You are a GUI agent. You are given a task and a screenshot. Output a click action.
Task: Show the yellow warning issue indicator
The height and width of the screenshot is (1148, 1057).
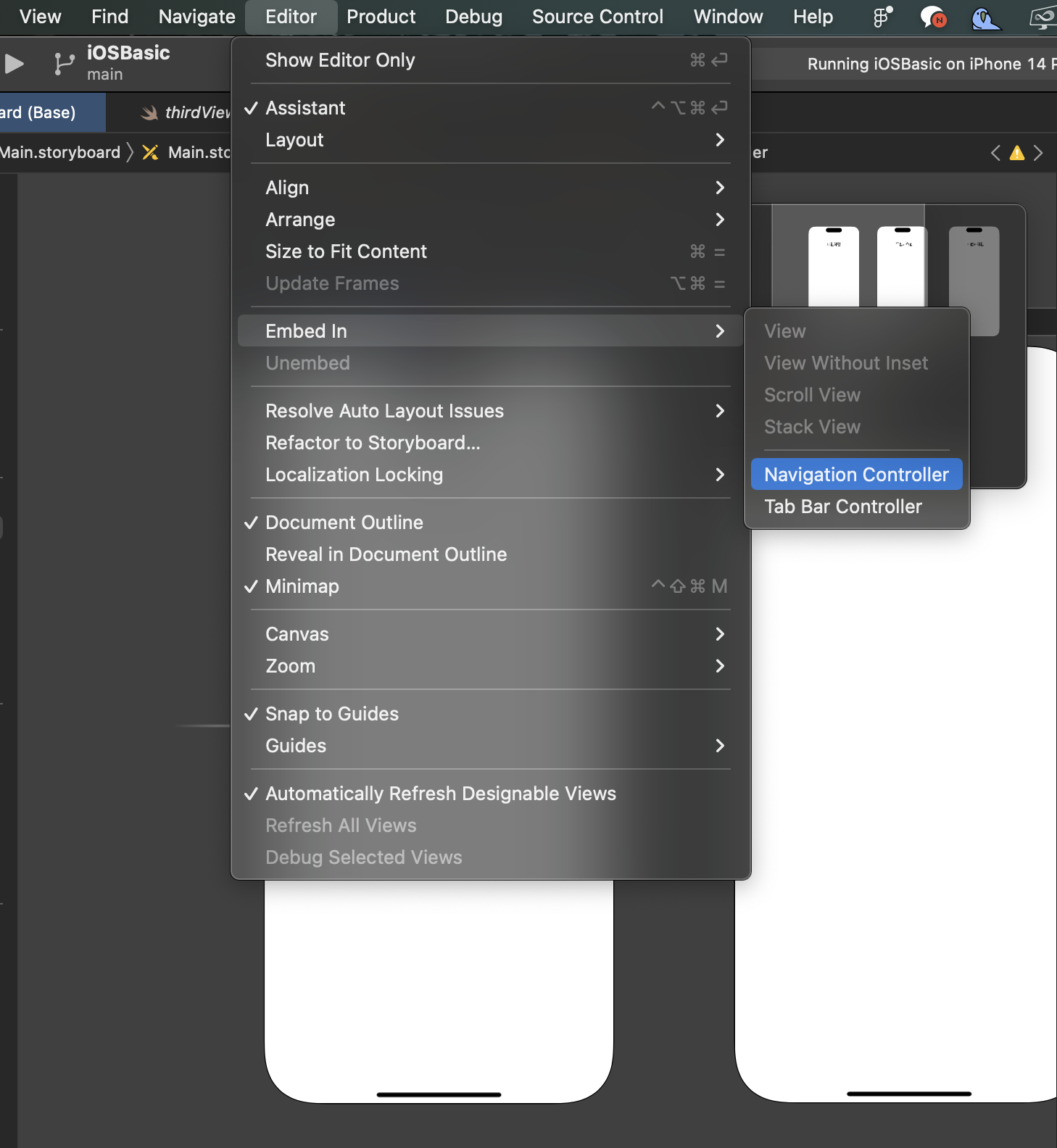tap(1017, 153)
